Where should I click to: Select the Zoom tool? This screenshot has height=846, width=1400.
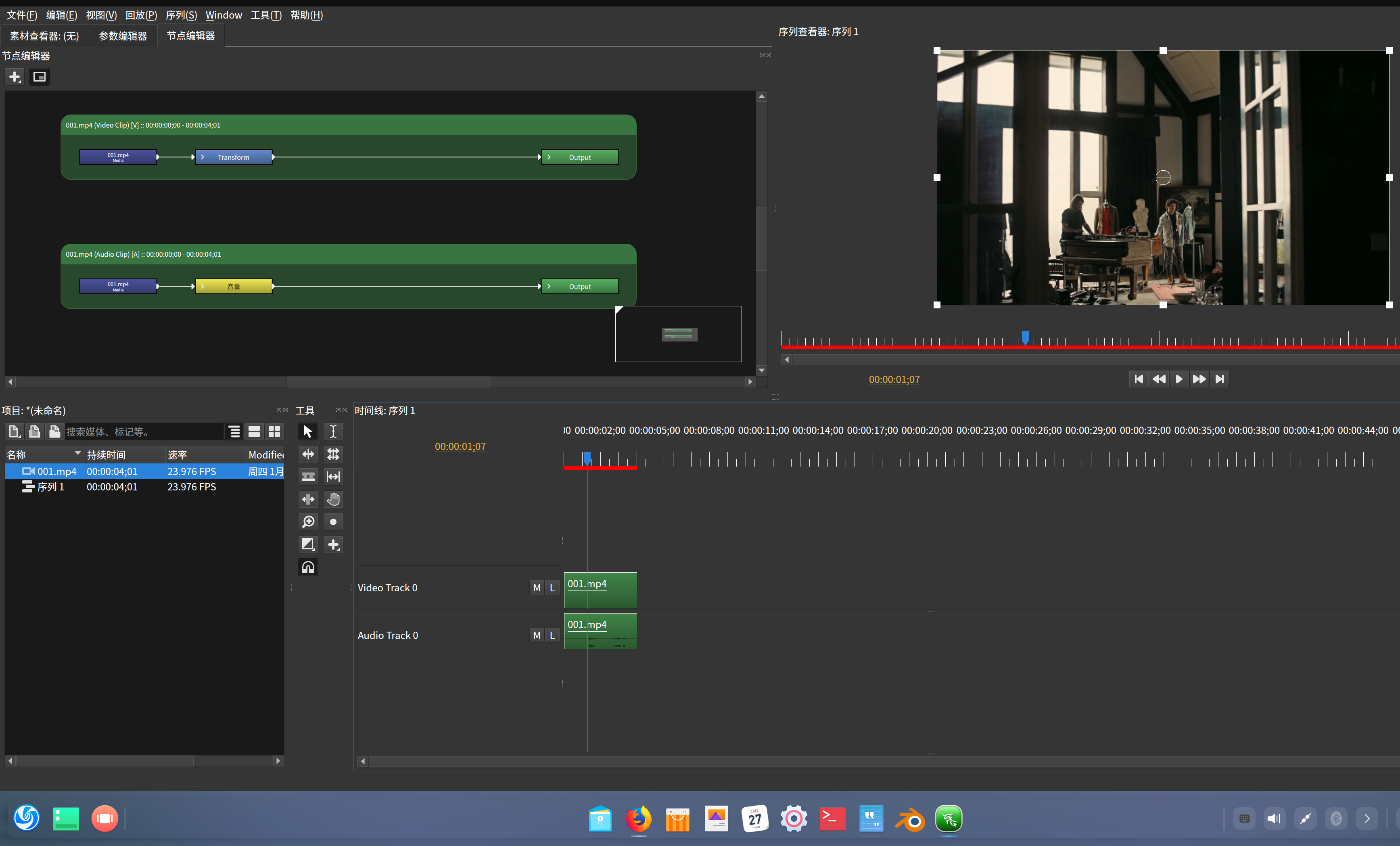[308, 522]
